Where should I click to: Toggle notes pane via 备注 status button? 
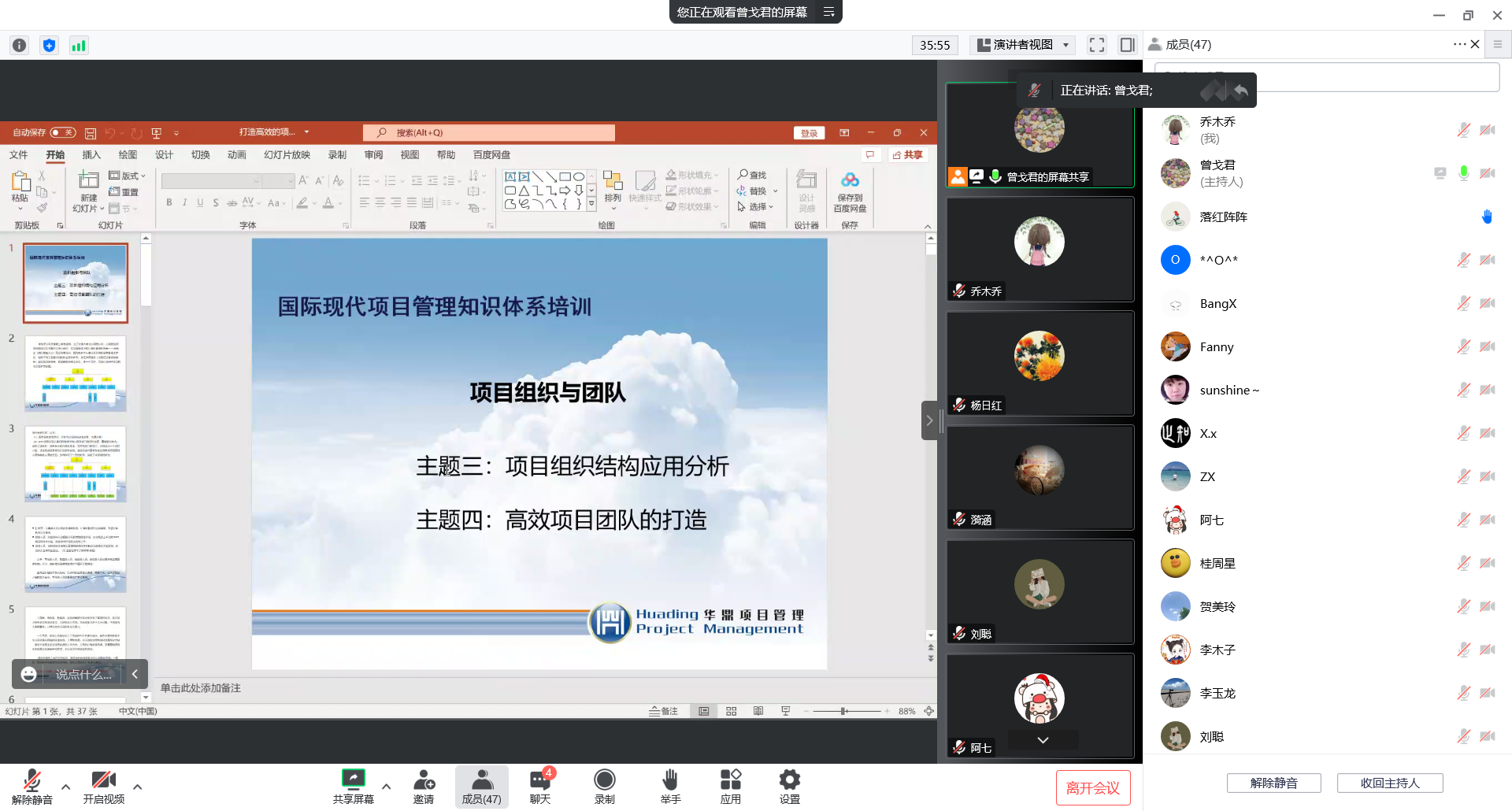(663, 711)
